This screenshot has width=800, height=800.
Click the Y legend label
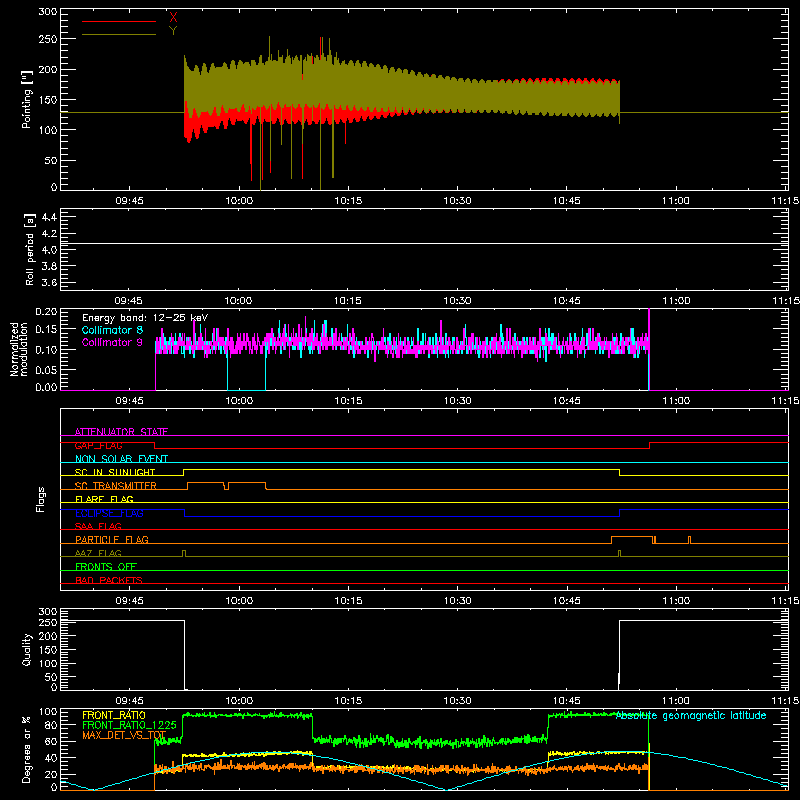tap(173, 31)
